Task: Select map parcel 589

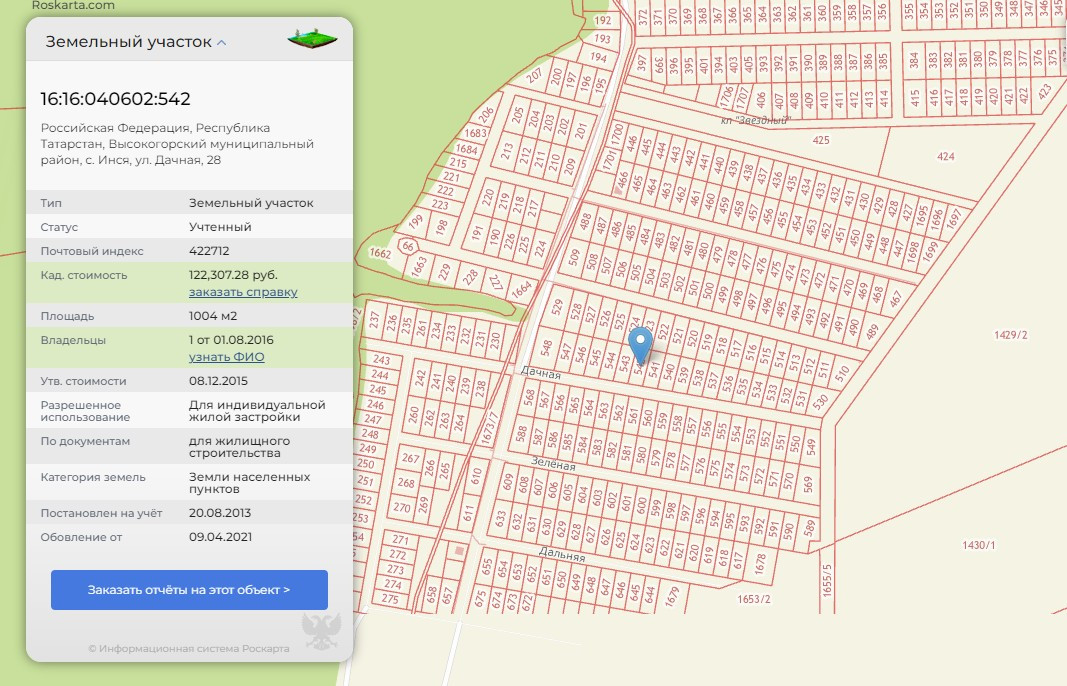Action: (x=809, y=528)
